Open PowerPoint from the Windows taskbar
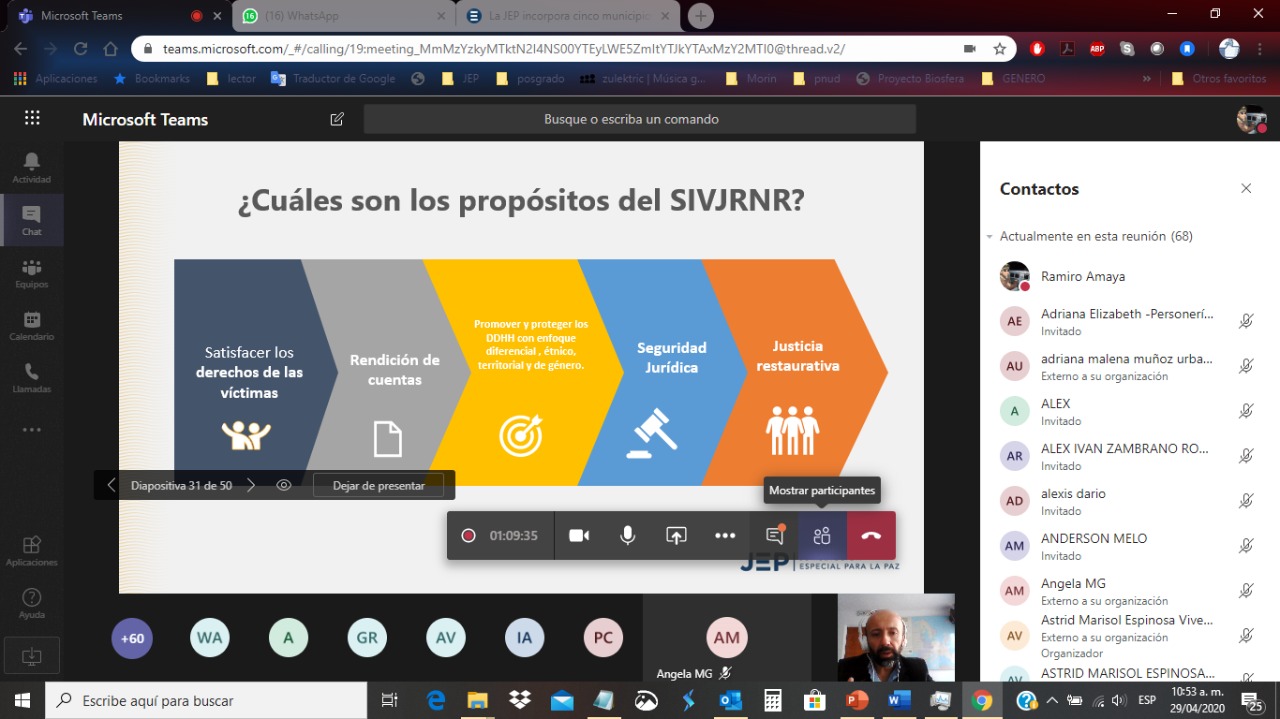 857,700
